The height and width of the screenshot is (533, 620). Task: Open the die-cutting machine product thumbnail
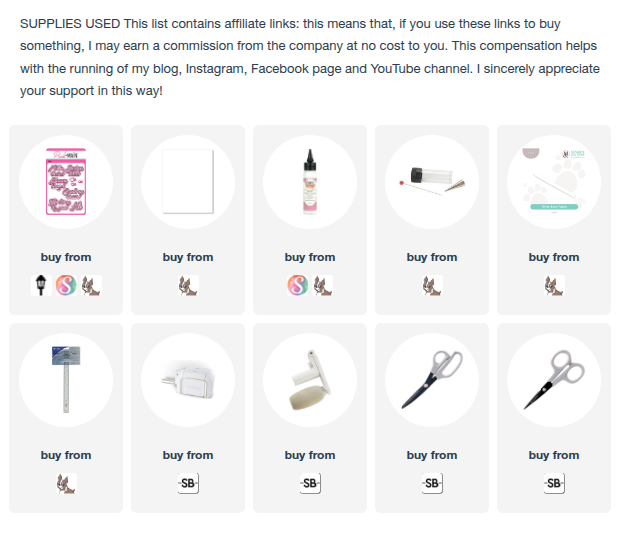188,380
